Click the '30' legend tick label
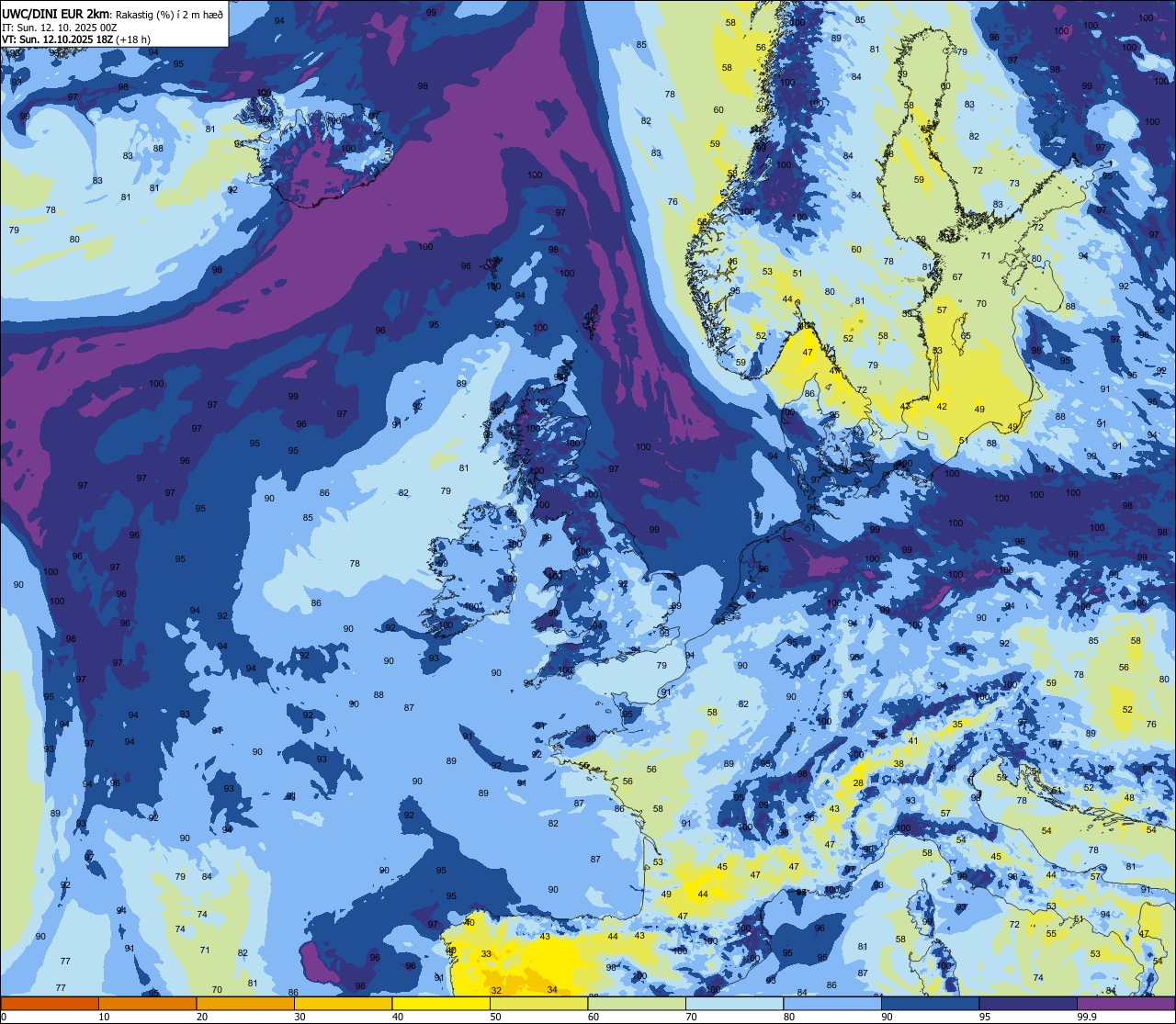 (300, 1017)
